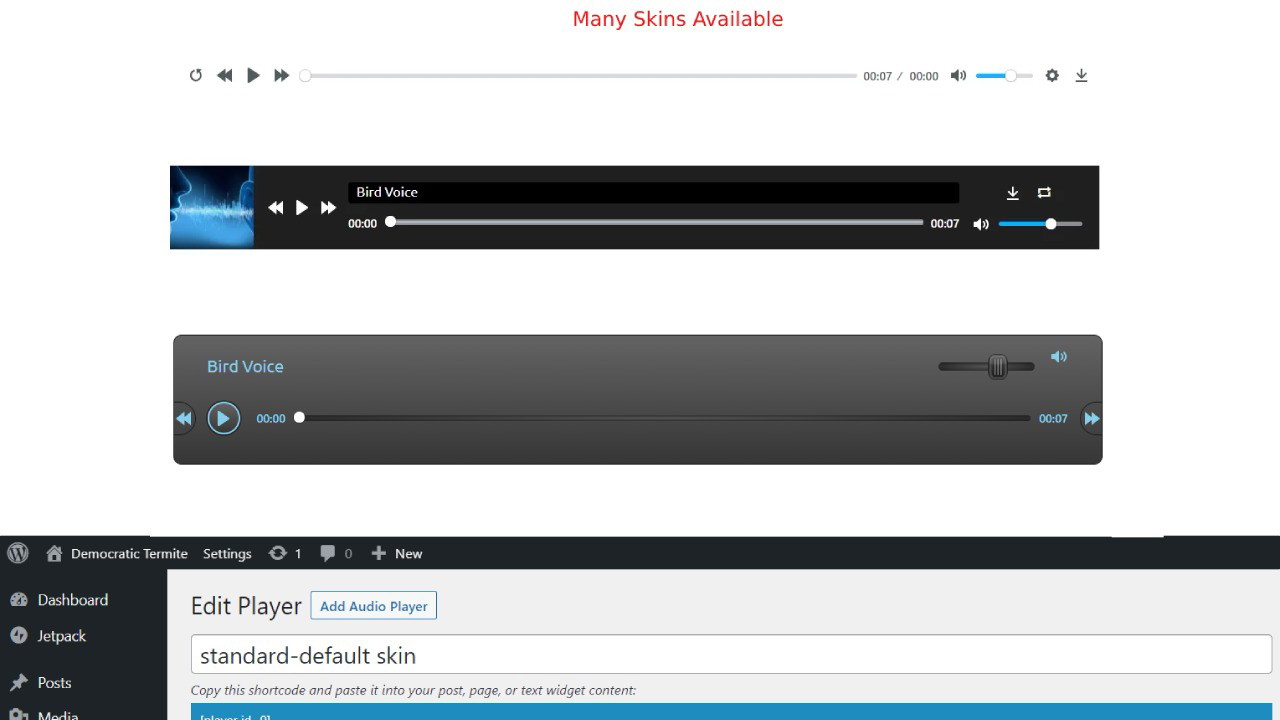Open the settings gear in the top player
Image resolution: width=1280 pixels, height=720 pixels.
1052,75
